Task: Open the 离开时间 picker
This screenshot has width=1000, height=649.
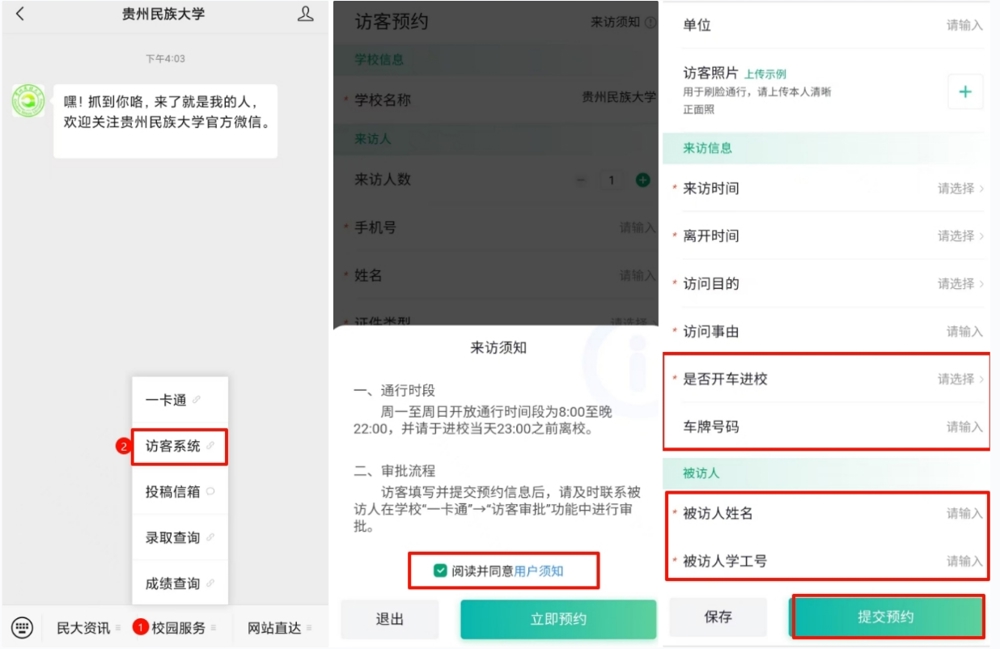Action: [827, 236]
